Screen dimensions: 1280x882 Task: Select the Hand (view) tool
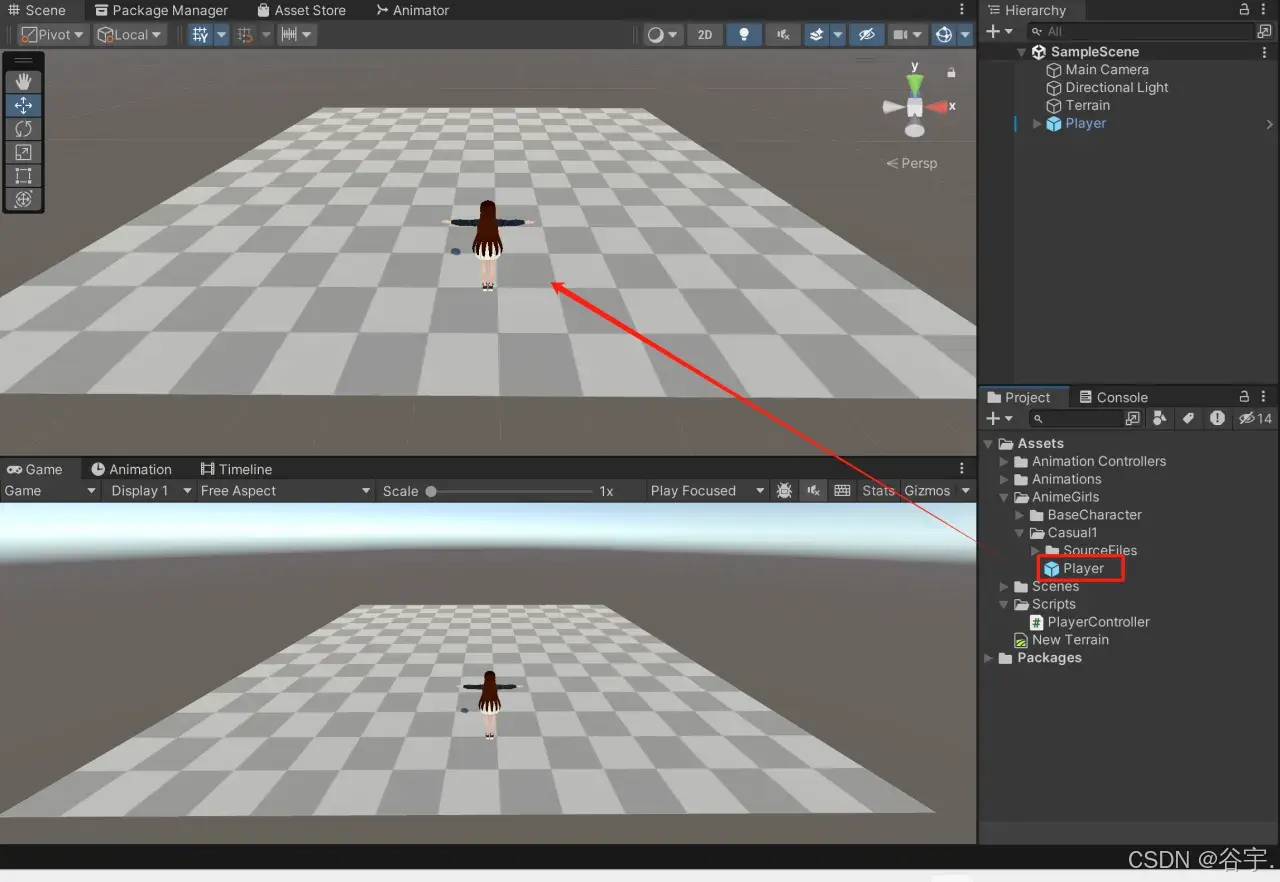24,81
